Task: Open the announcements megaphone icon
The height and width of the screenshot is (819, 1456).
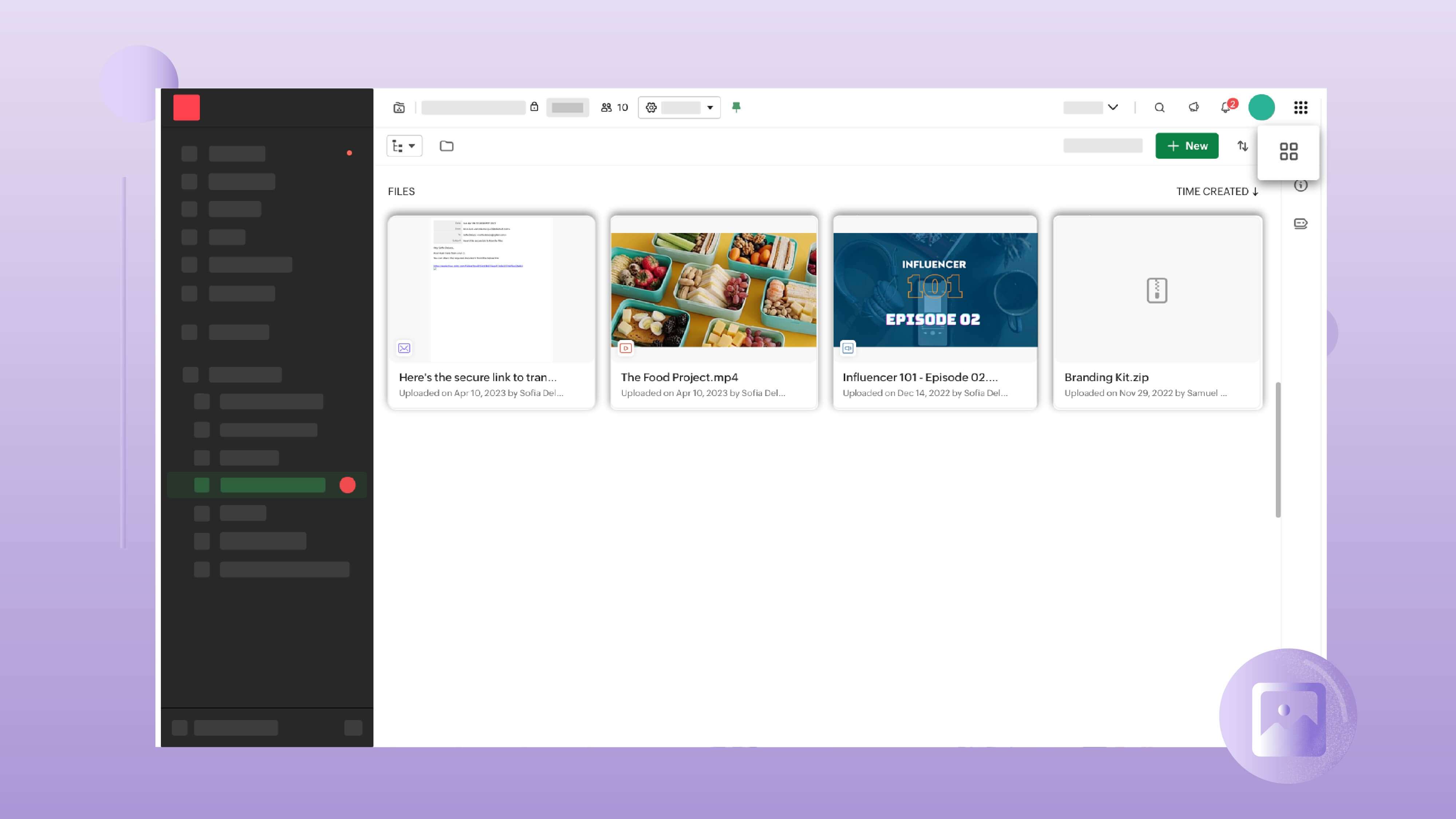Action: [1193, 107]
